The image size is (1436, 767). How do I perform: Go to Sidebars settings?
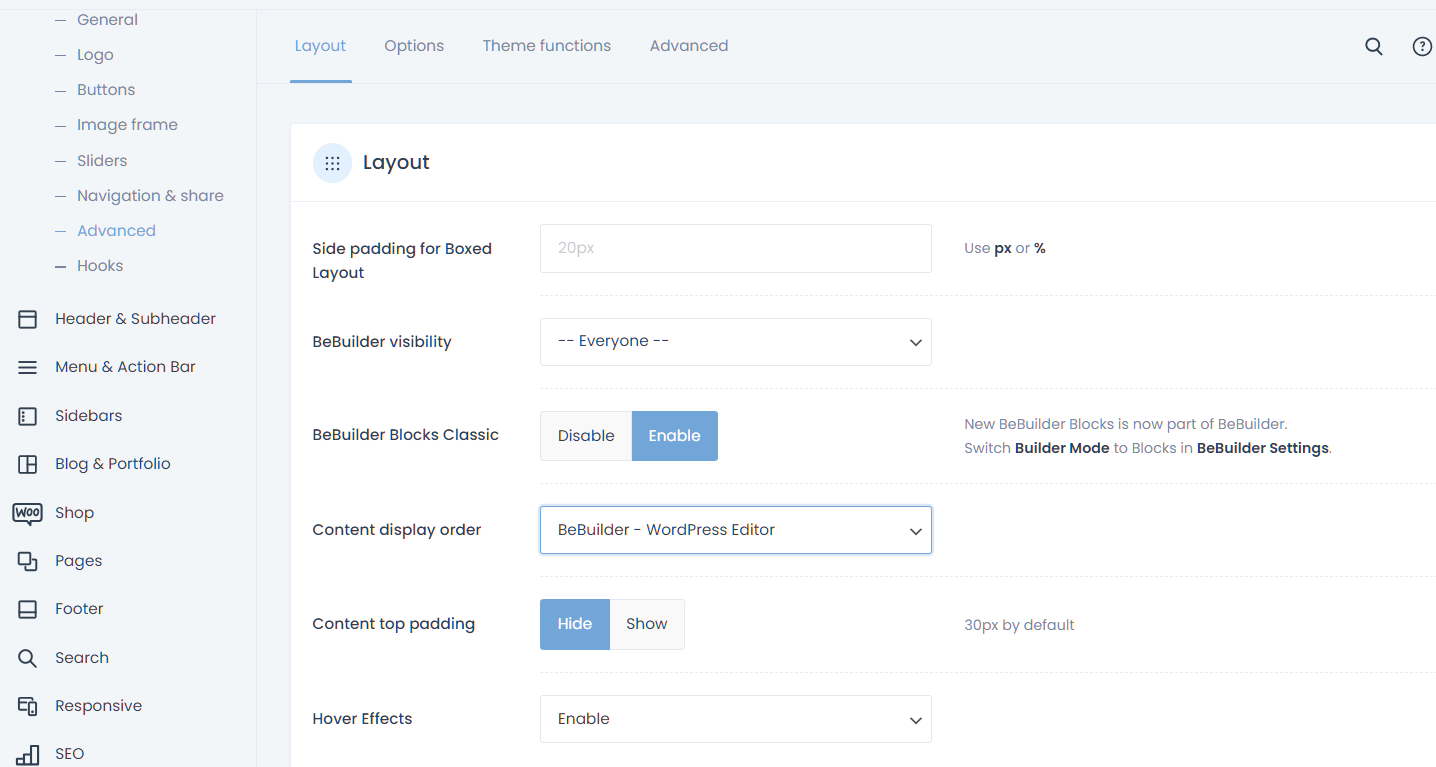[x=88, y=416]
